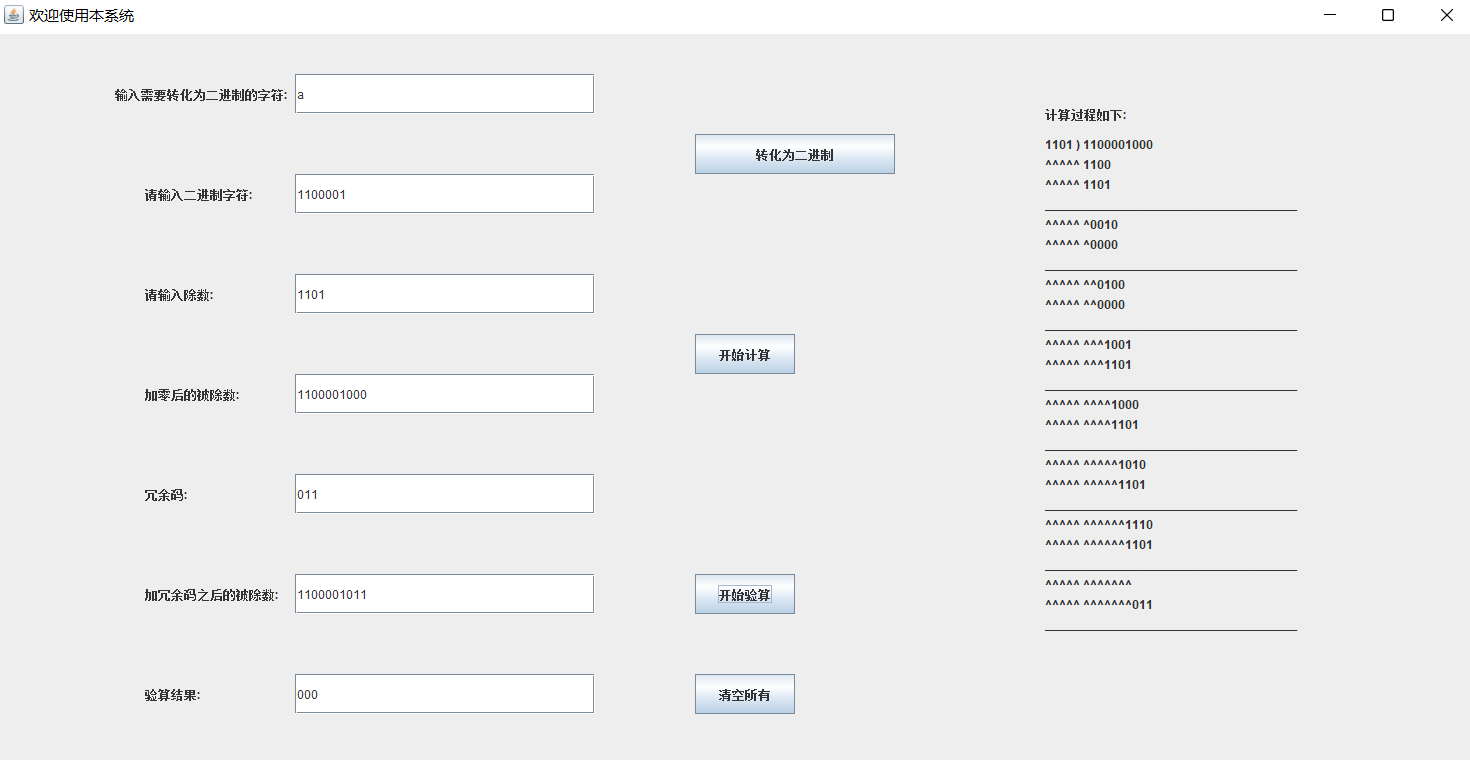This screenshot has width=1470, height=760.
Task: Maximize the 欢迎使用本系统 window
Action: pos(1388,15)
